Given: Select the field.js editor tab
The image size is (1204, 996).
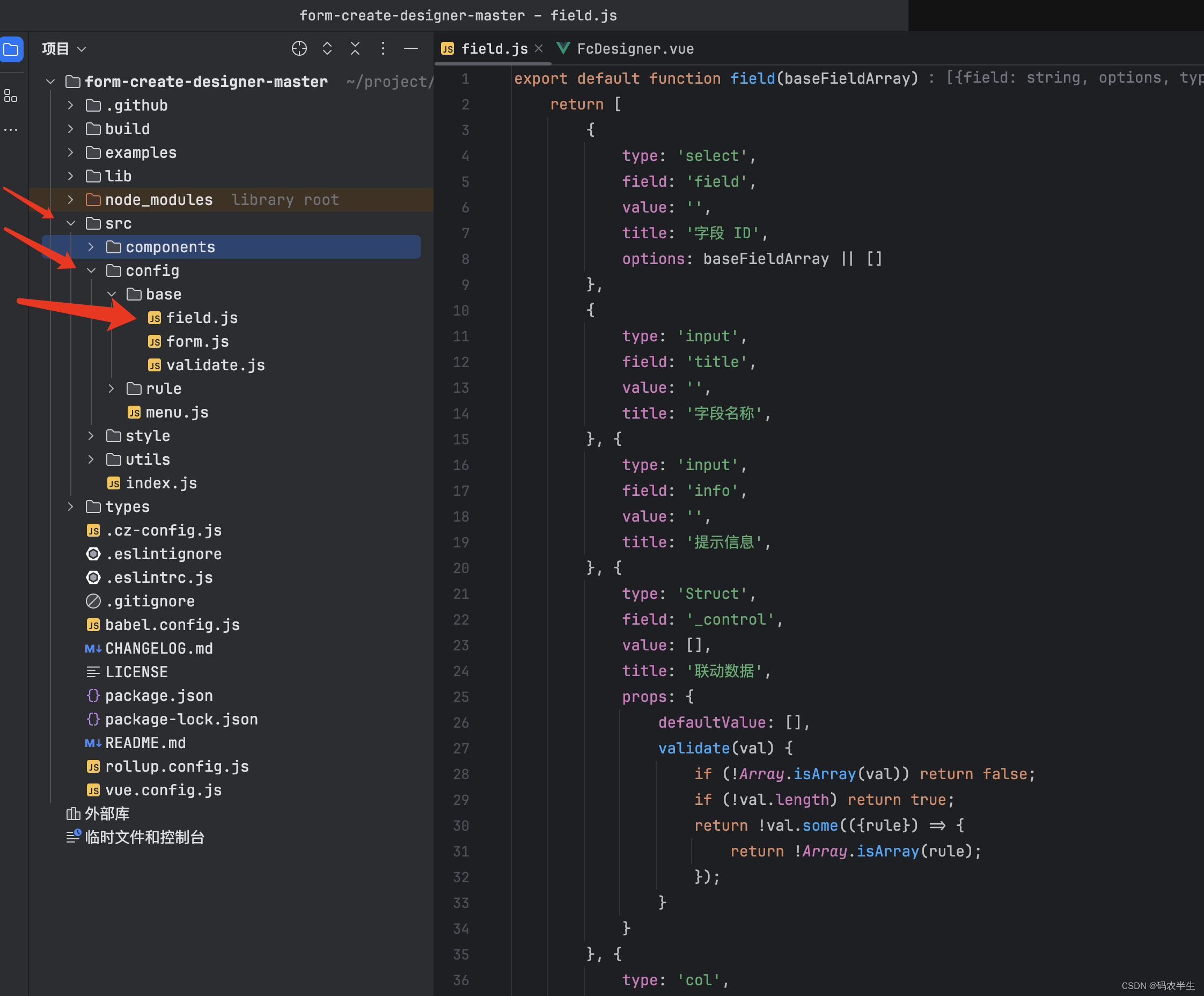Looking at the screenshot, I should pos(494,49).
